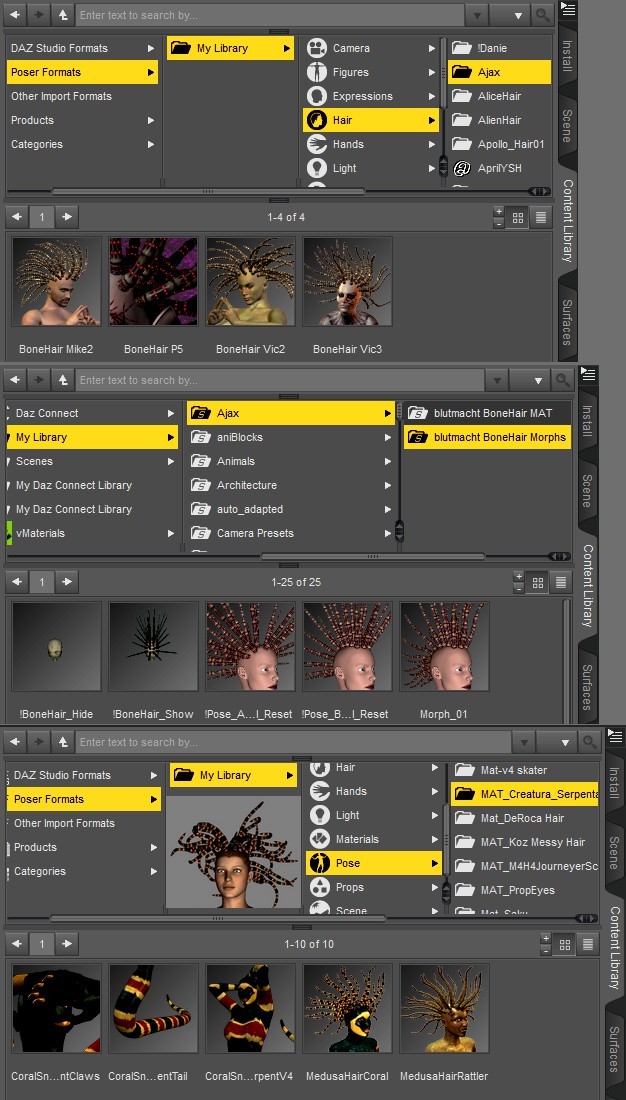Viewport: 626px width, 1100px height.
Task: Open the Camera Presets folder icon
Action: (201, 532)
